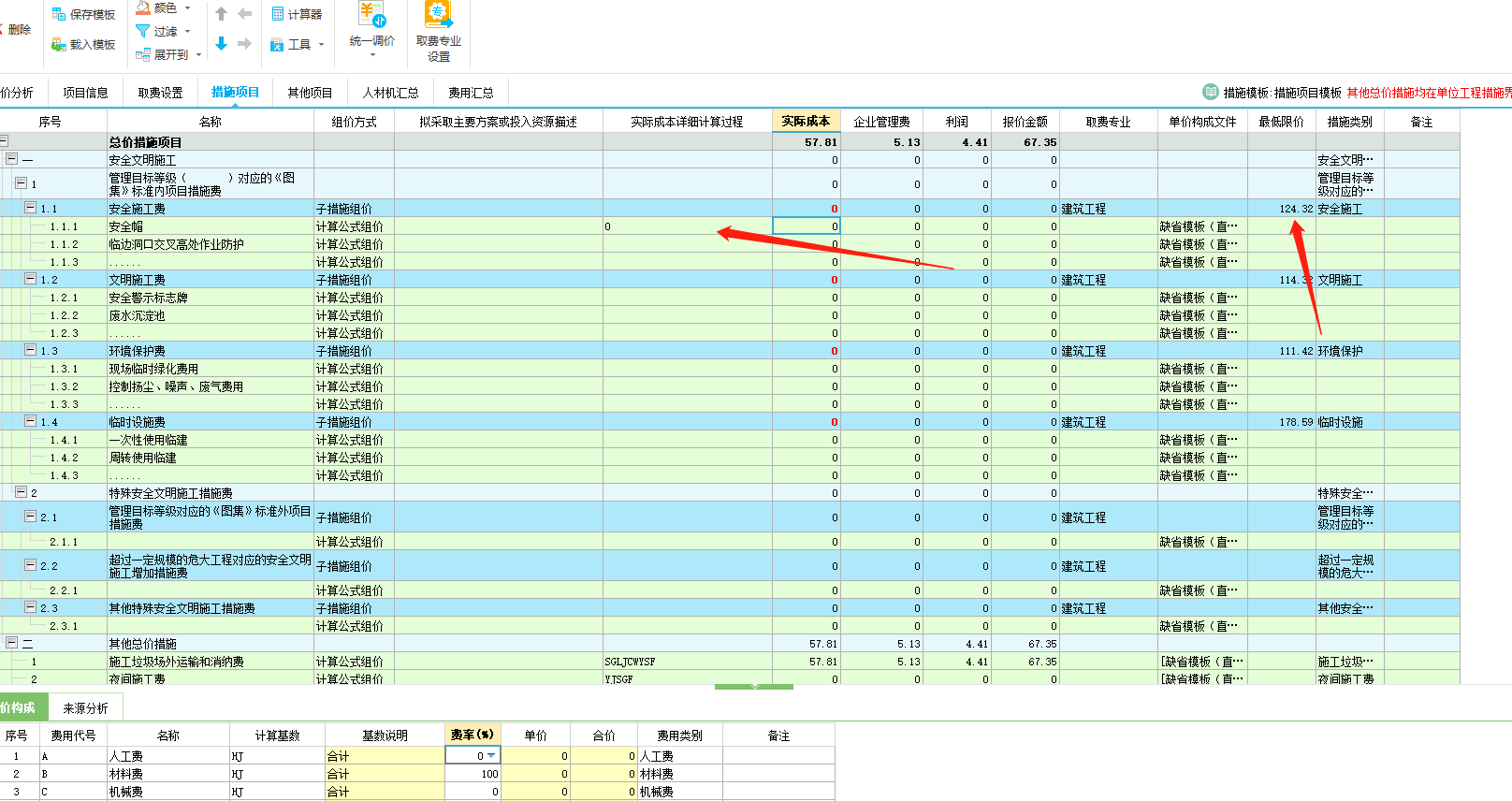Click the 最低限价 column header
Viewport: 1512px width, 801px height.
[1281, 122]
